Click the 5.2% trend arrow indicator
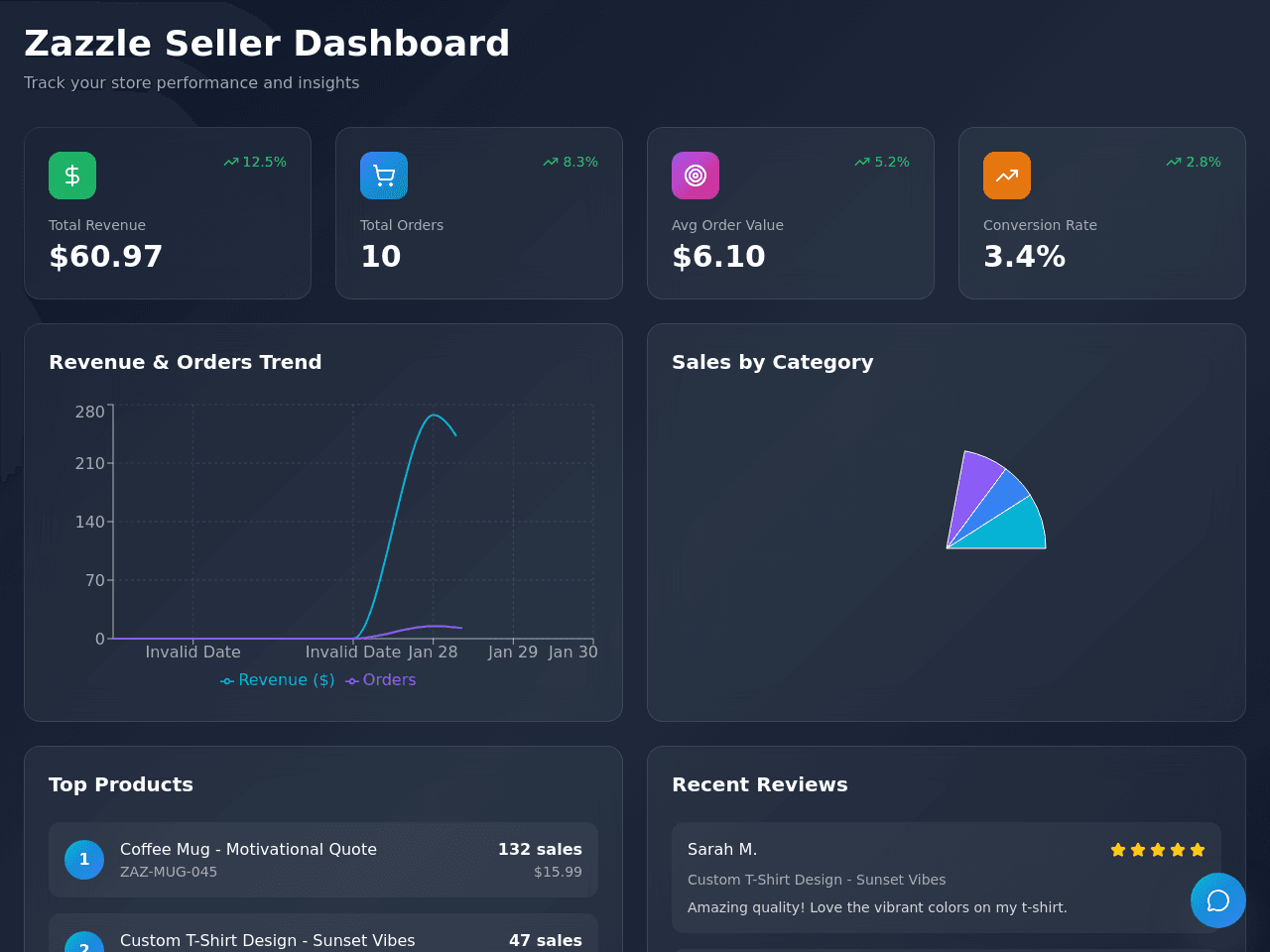This screenshot has height=952, width=1270. point(882,162)
